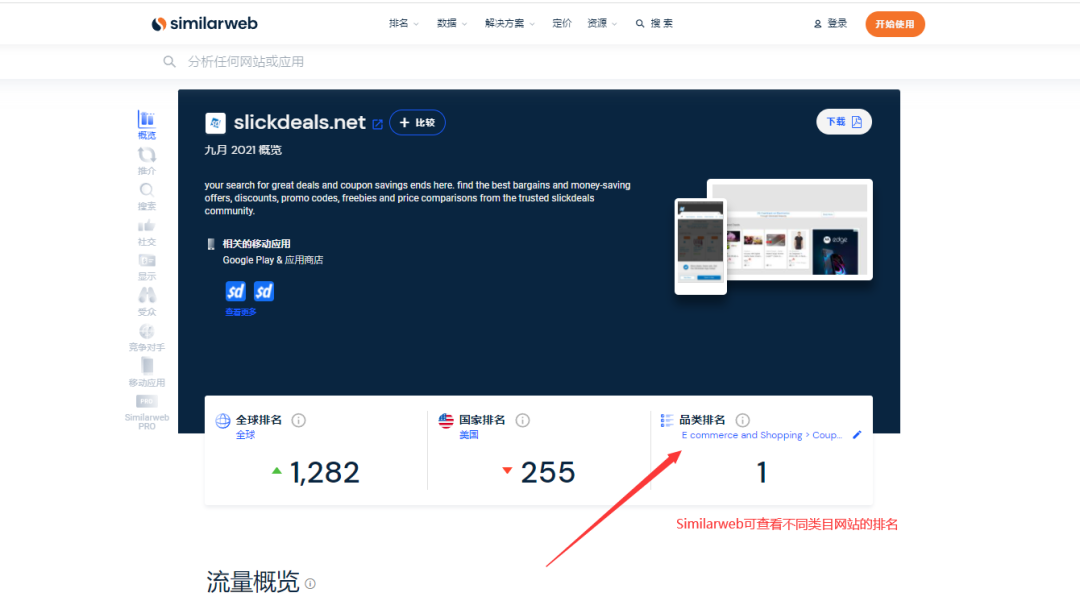Open the 定价 pricing menu item

[x=562, y=23]
